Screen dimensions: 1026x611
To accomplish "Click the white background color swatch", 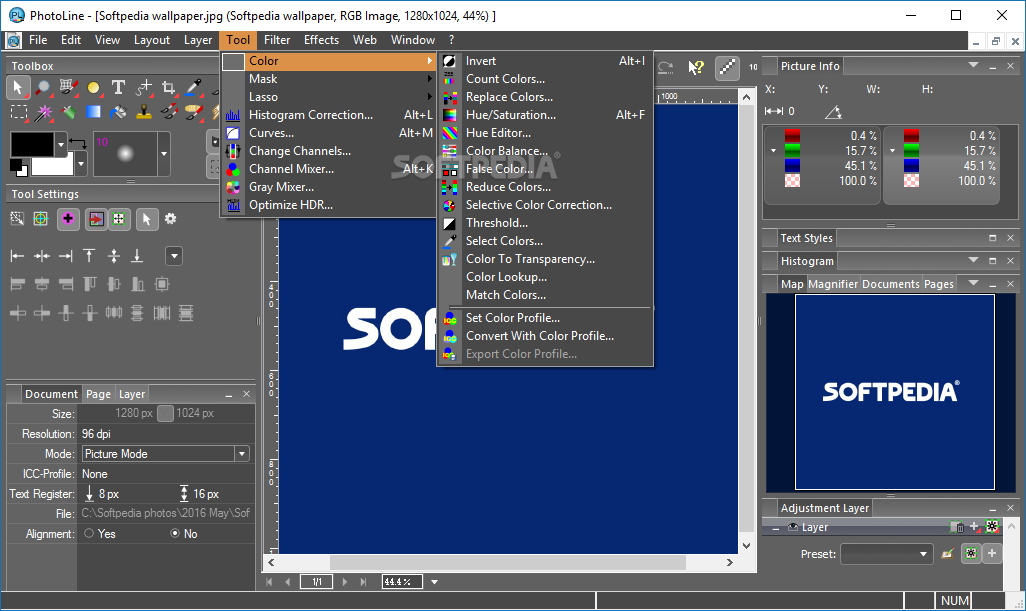I will [x=52, y=165].
